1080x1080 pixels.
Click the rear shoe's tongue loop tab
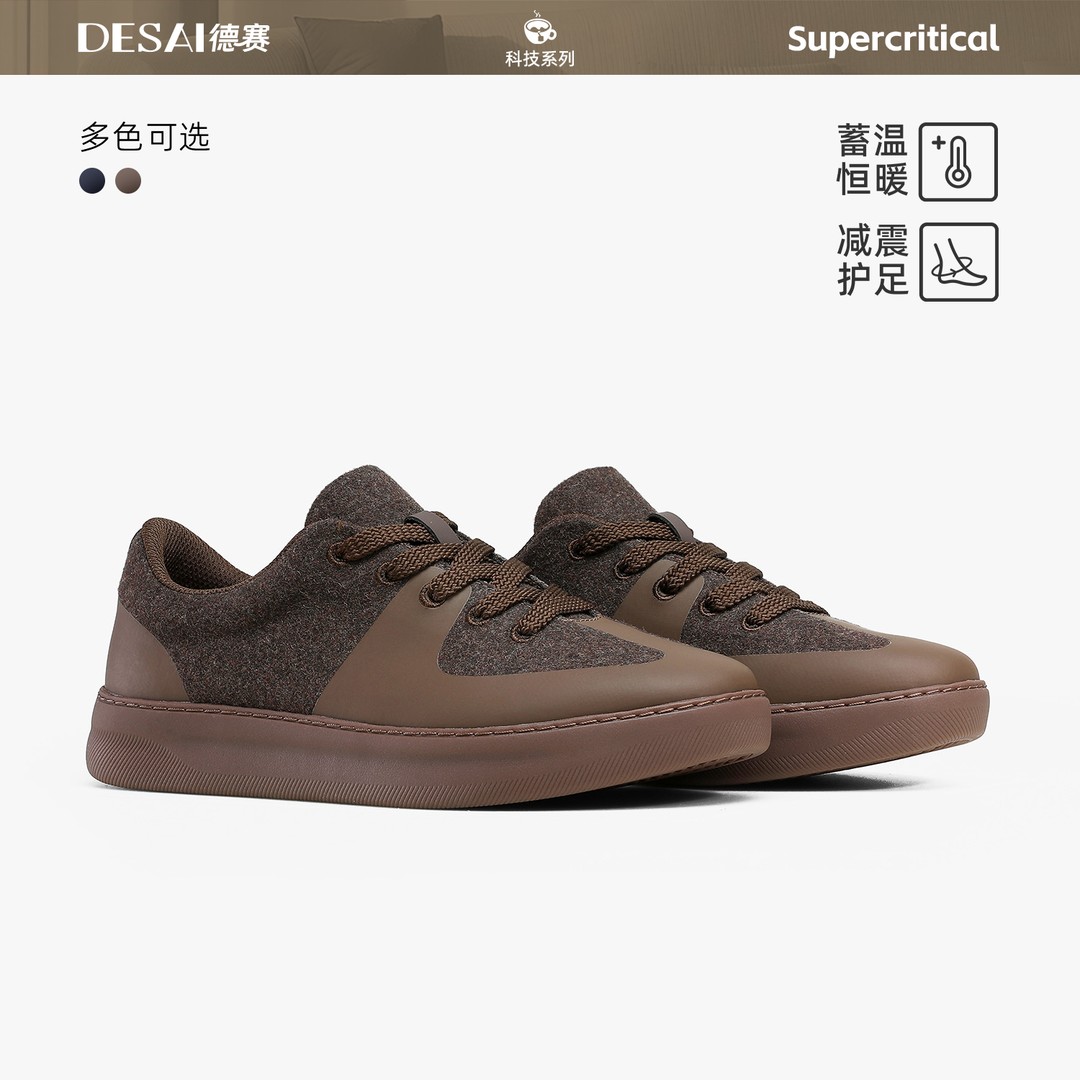(674, 524)
